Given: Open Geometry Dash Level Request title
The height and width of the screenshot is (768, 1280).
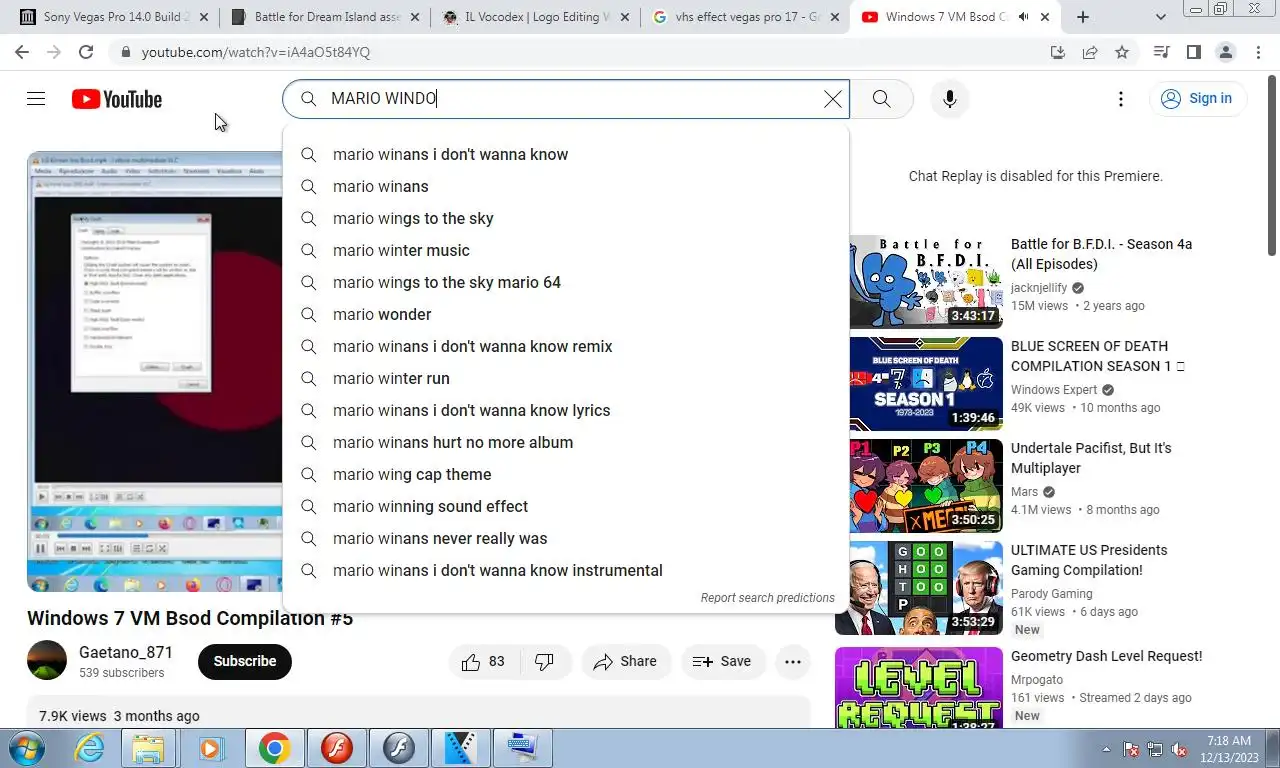Looking at the screenshot, I should click(1106, 656).
